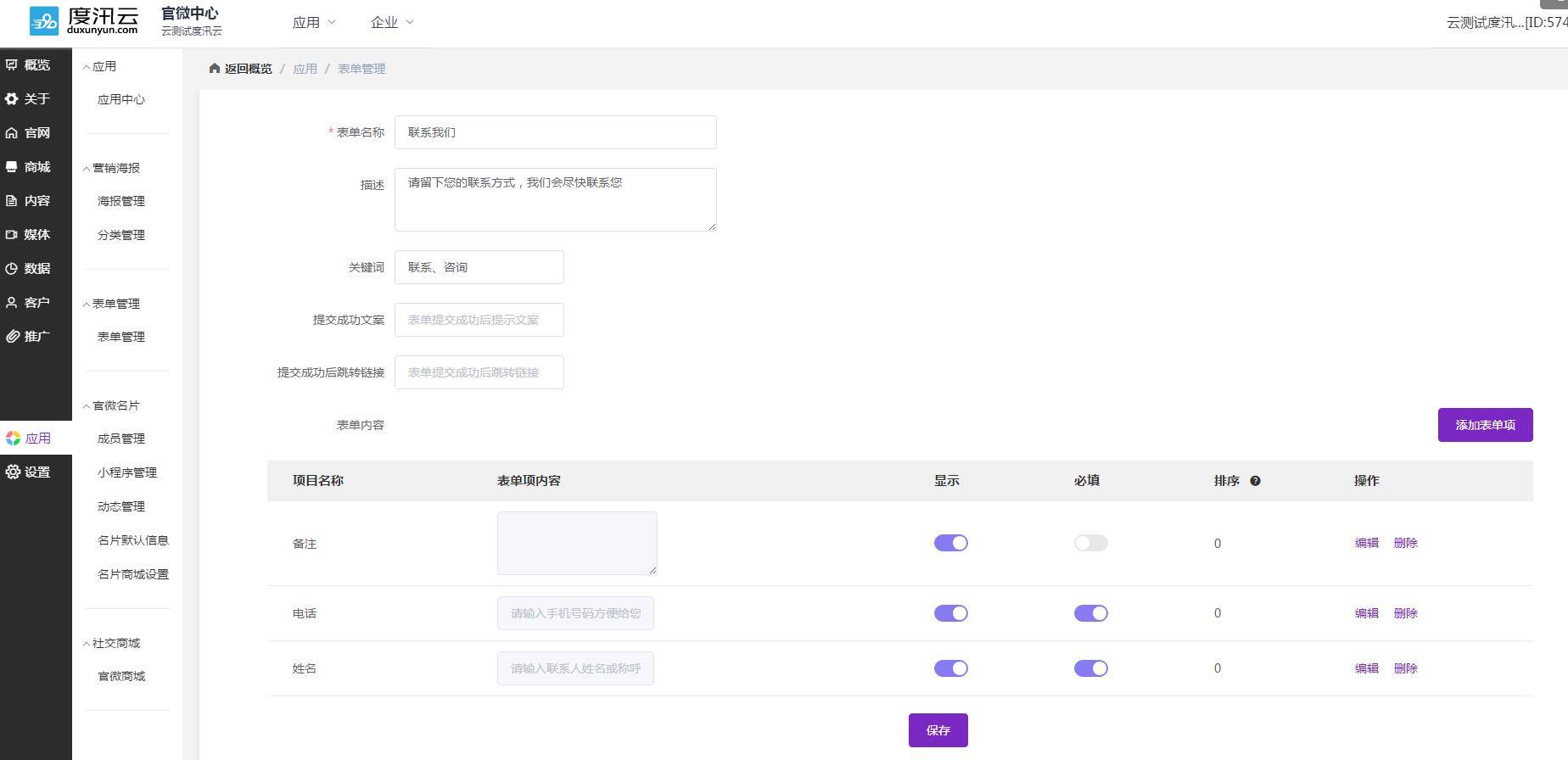Click the 表单管理 breadcrumb text
The image size is (1568, 760).
coord(361,69)
